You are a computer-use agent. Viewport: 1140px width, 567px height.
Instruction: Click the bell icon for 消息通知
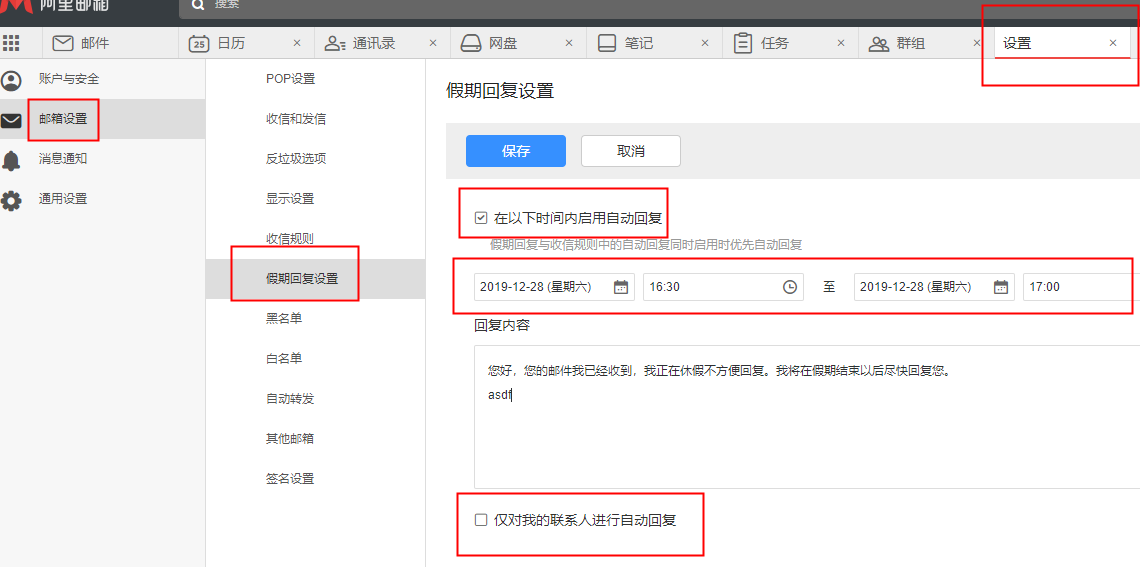[x=12, y=160]
